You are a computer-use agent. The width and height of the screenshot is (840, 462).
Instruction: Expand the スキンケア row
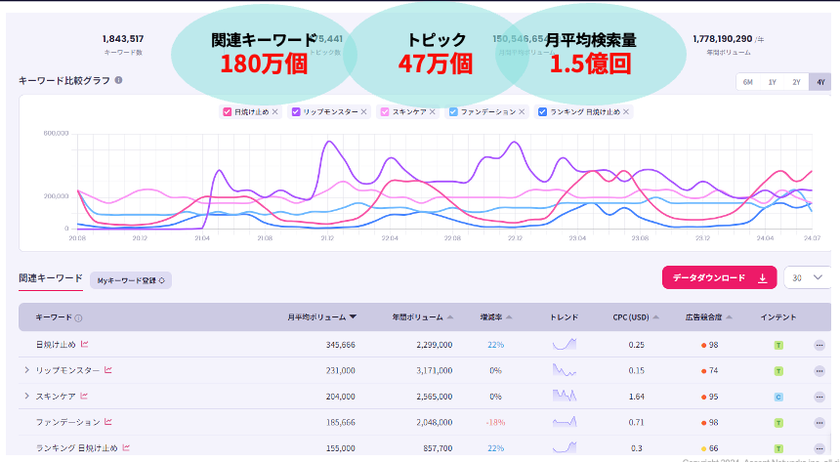tap(26, 396)
